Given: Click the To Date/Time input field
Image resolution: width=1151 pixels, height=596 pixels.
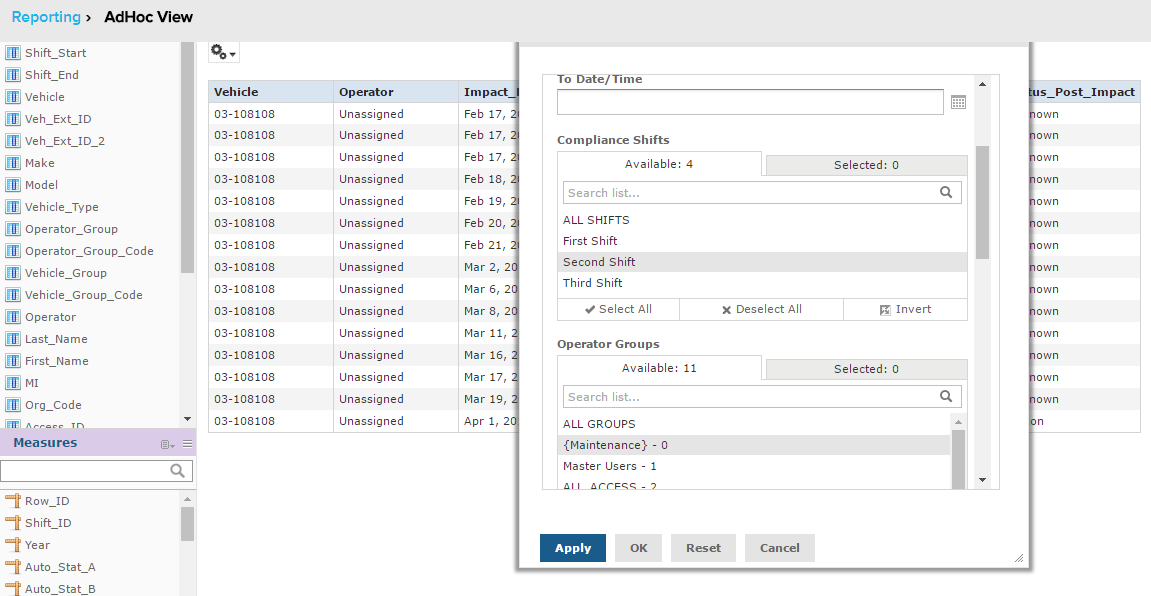Looking at the screenshot, I should point(749,102).
